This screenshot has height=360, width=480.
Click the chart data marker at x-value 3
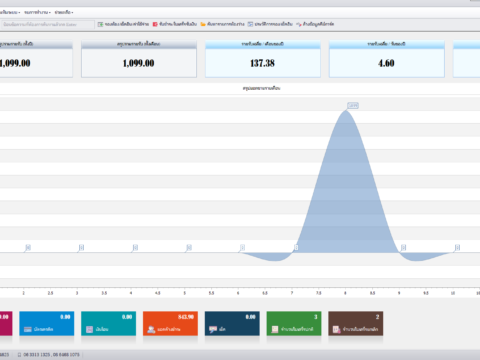coord(82,247)
